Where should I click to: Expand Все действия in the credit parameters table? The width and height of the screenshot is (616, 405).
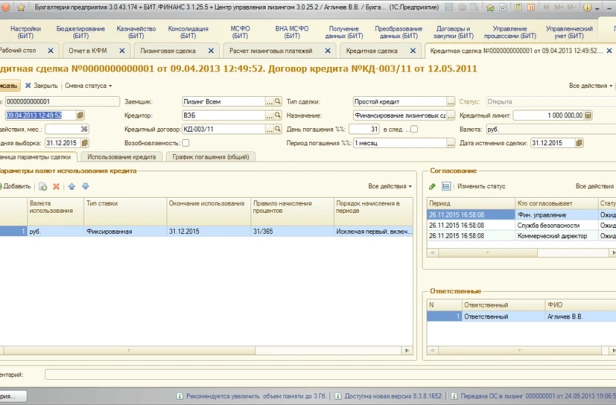click(x=388, y=186)
